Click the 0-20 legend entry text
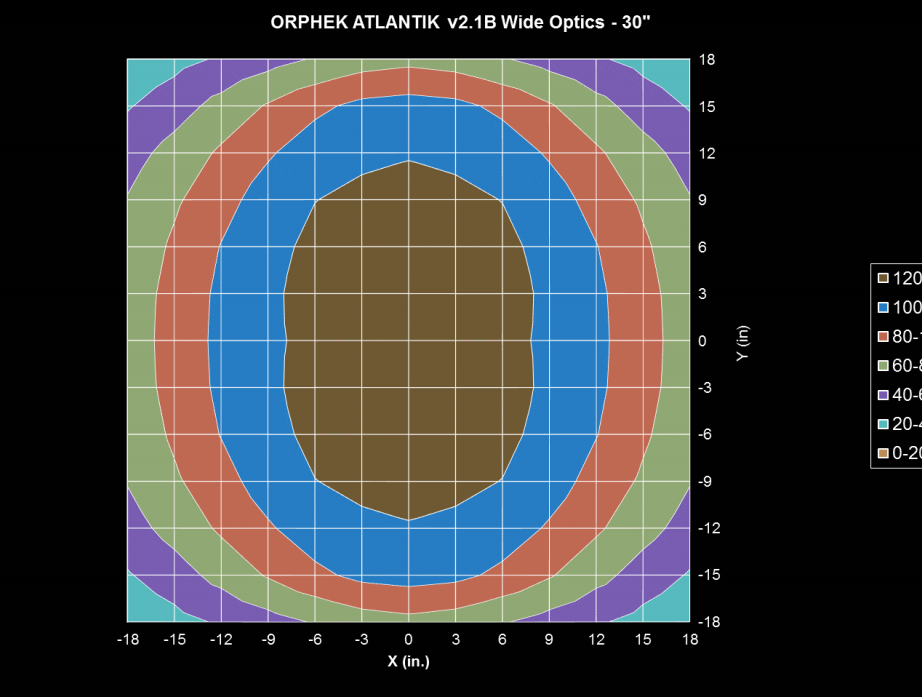 click(x=906, y=453)
